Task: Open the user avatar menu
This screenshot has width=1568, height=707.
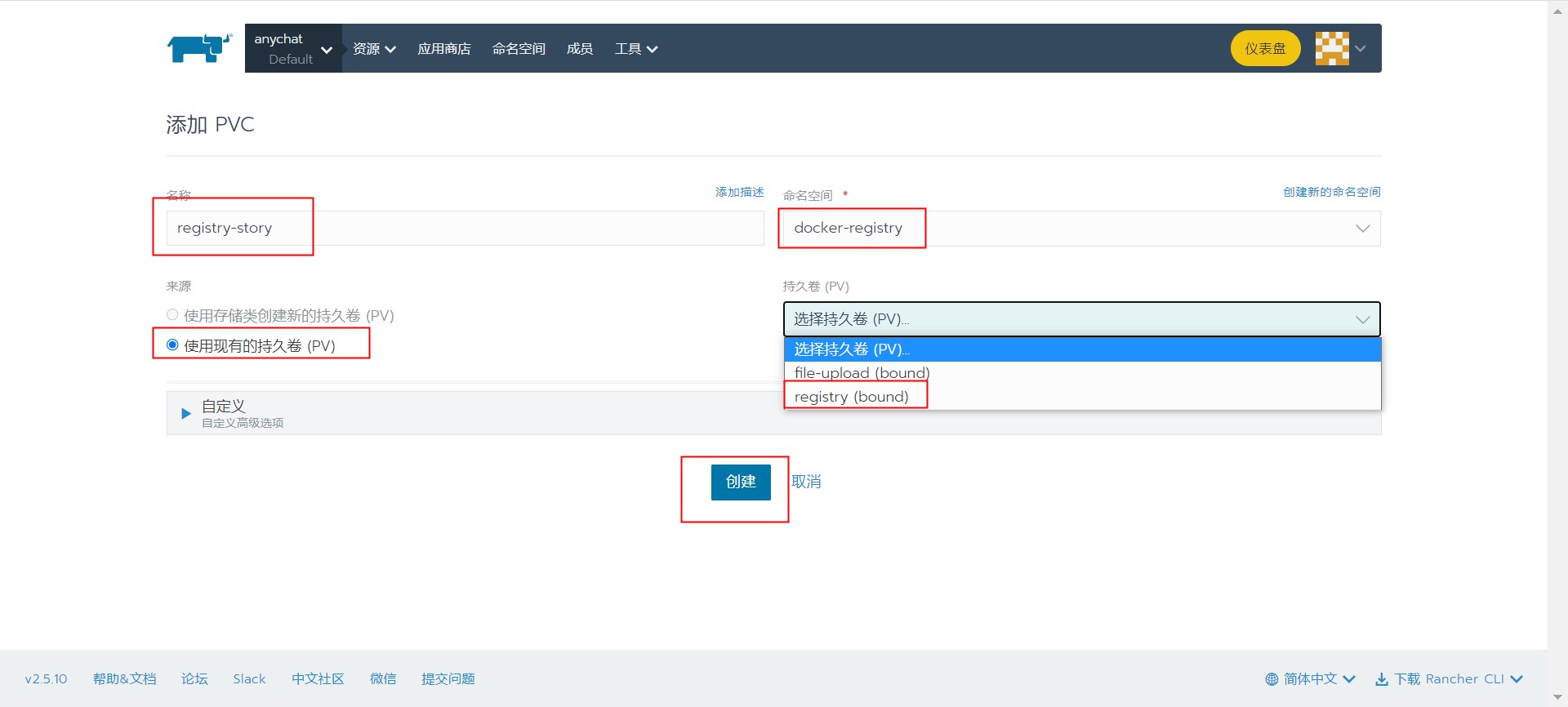Action: tap(1332, 48)
